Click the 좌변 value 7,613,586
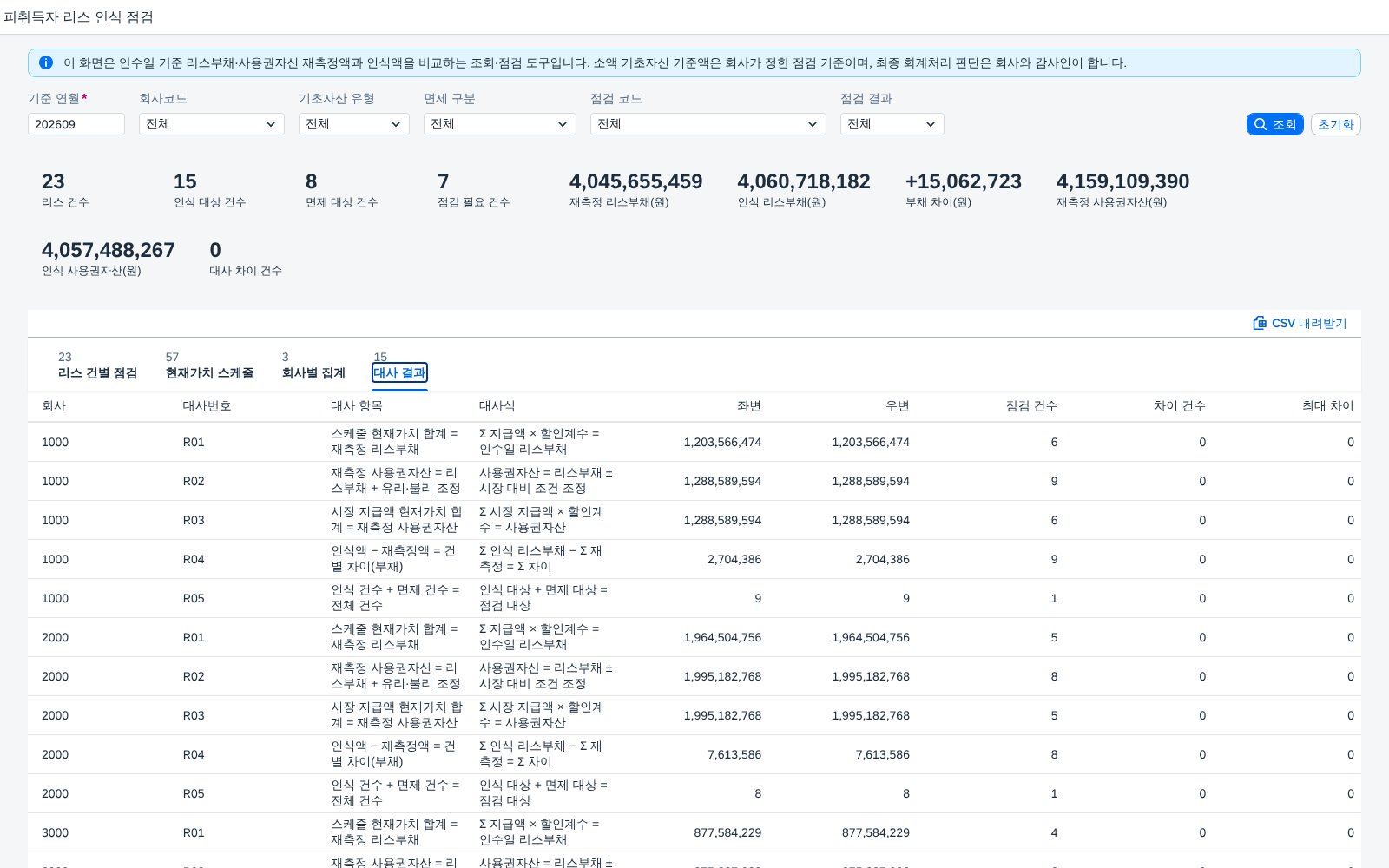Viewport: 1389px width, 868px height. (x=734, y=754)
